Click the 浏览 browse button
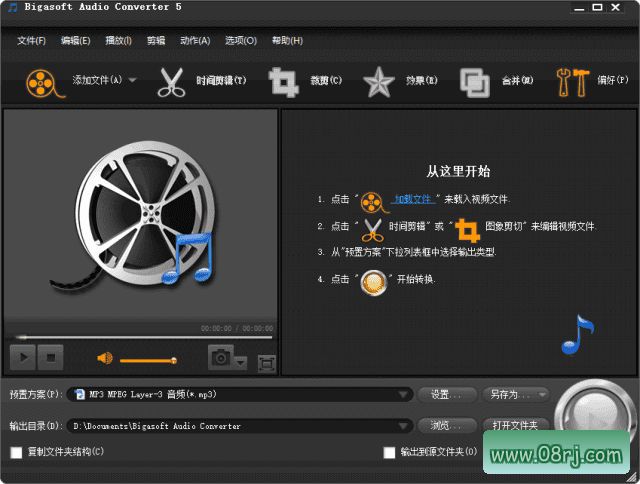640x484 pixels. [445, 425]
